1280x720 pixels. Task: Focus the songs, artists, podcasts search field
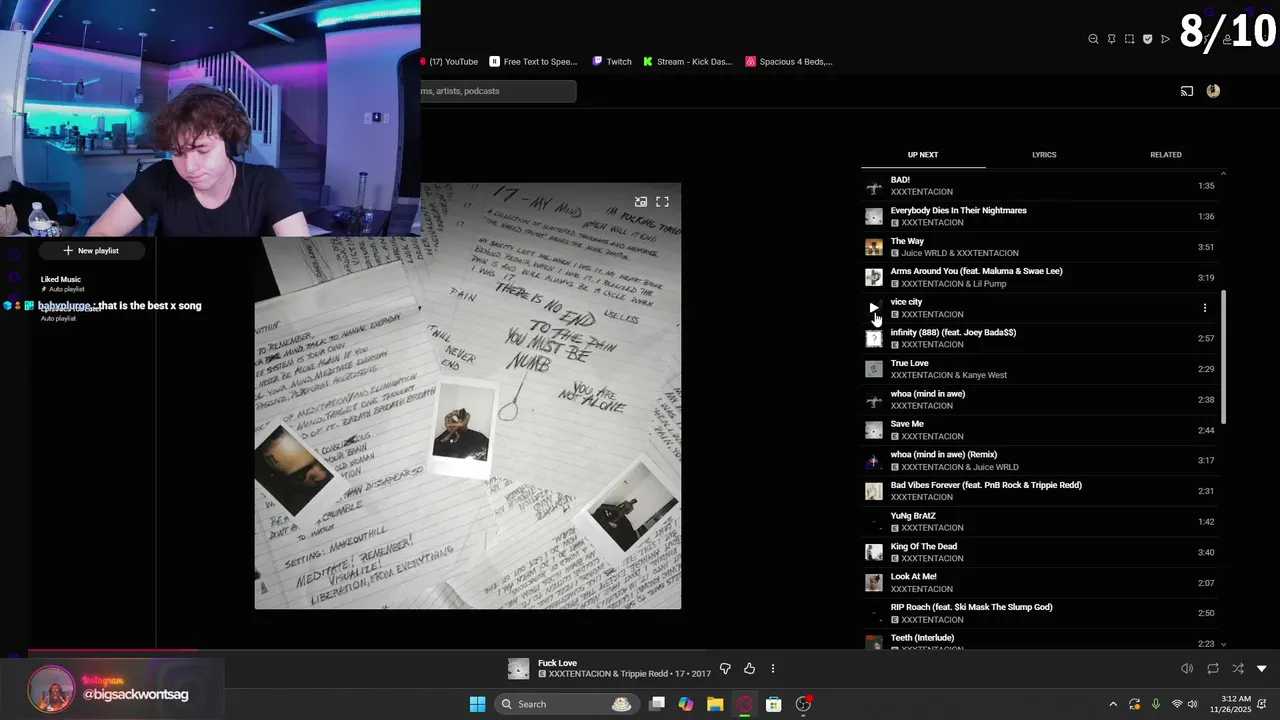pyautogui.click(x=498, y=91)
